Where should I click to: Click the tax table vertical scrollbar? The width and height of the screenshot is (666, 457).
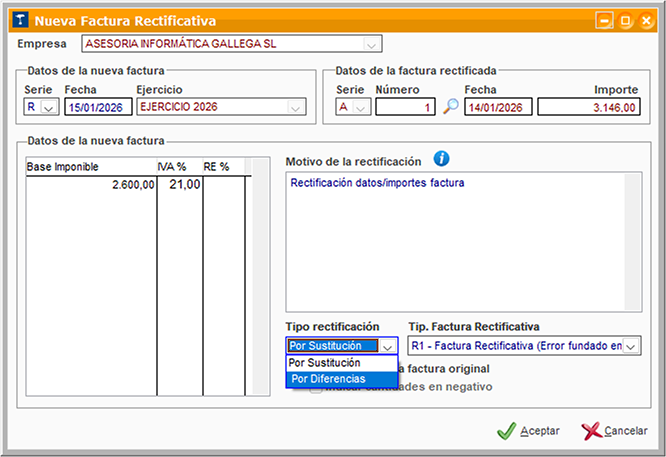point(260,277)
